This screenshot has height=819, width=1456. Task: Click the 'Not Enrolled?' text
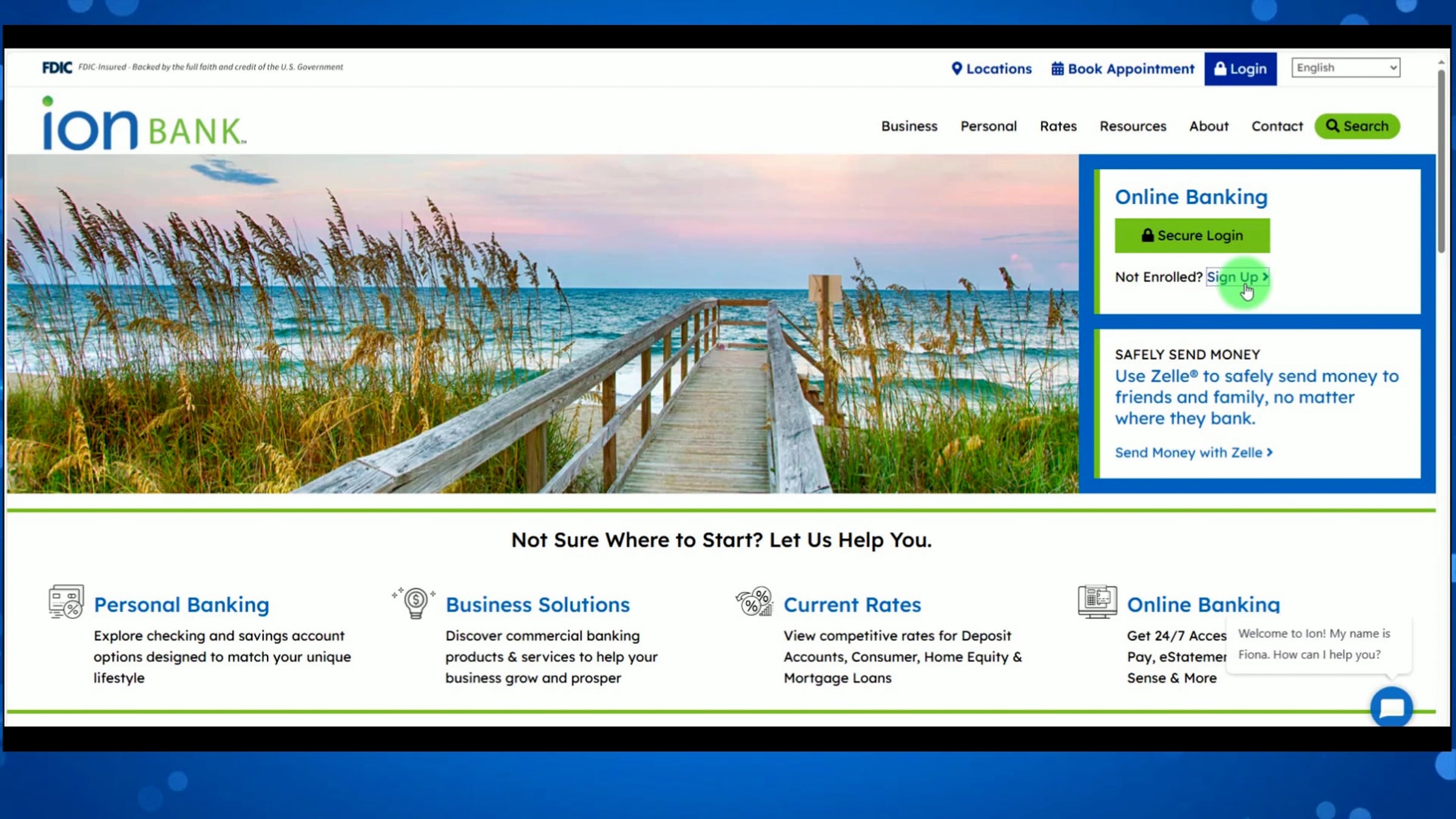[1158, 277]
